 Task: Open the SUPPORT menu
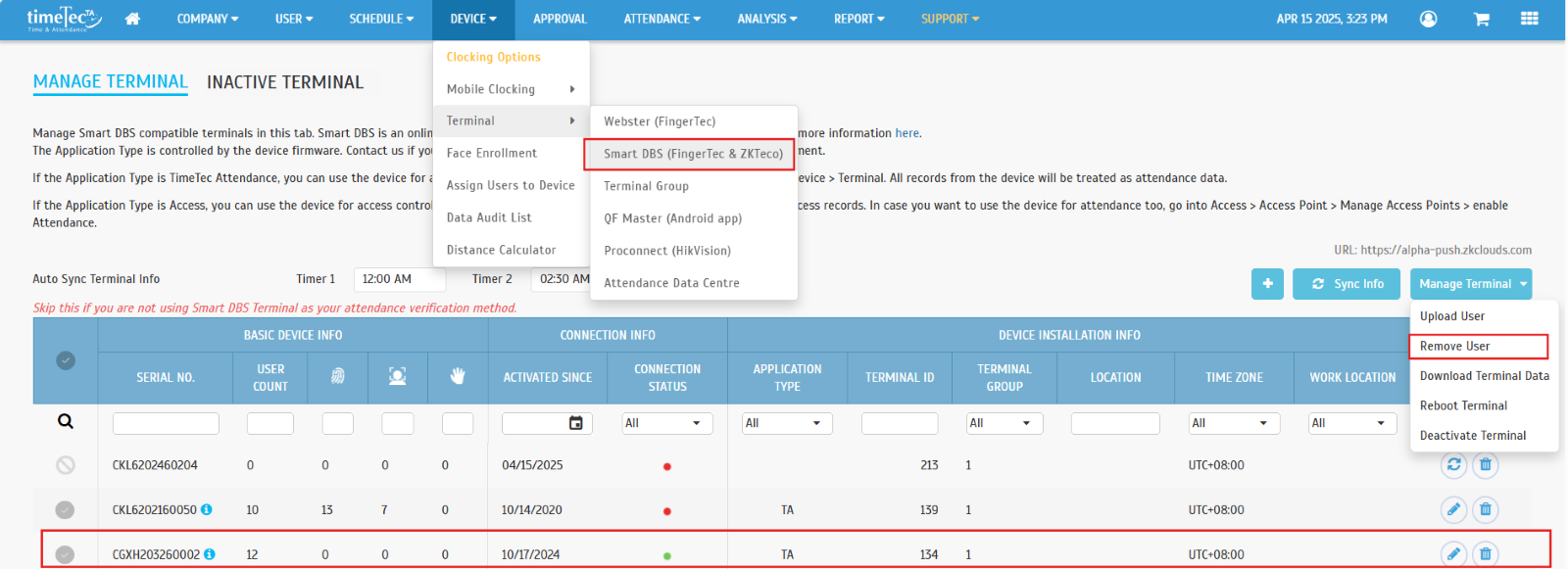pyautogui.click(x=950, y=19)
